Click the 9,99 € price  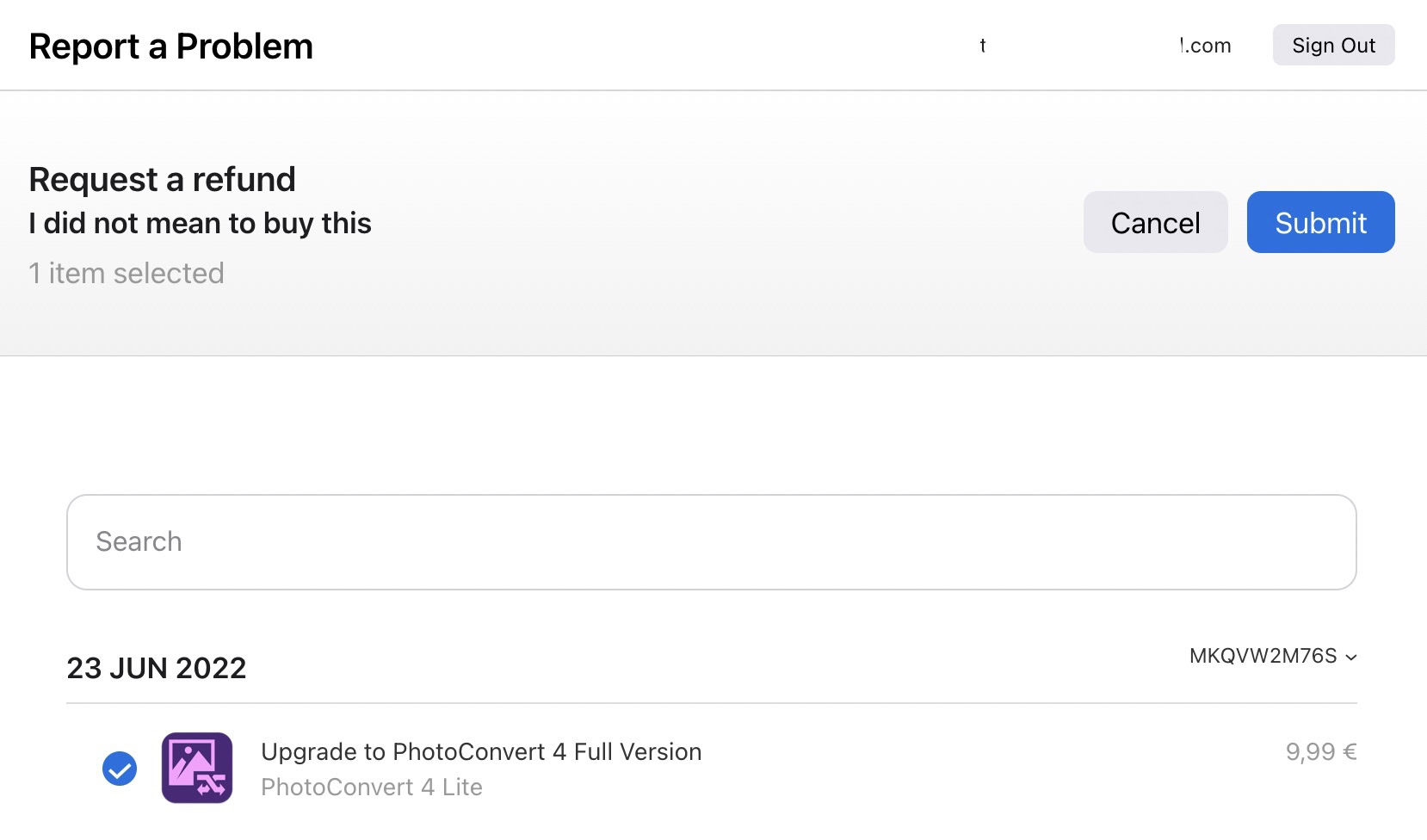tap(1320, 752)
